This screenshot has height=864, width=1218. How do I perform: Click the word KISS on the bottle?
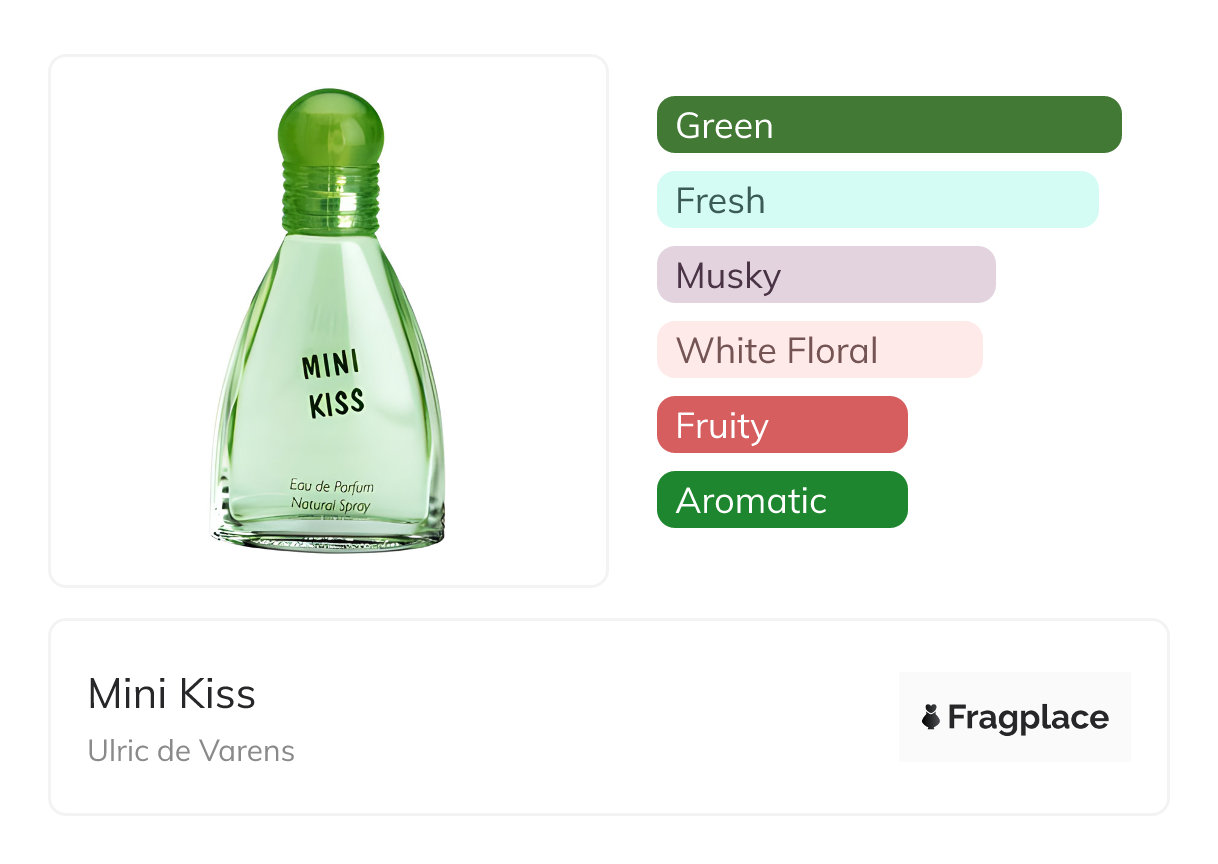[336, 404]
